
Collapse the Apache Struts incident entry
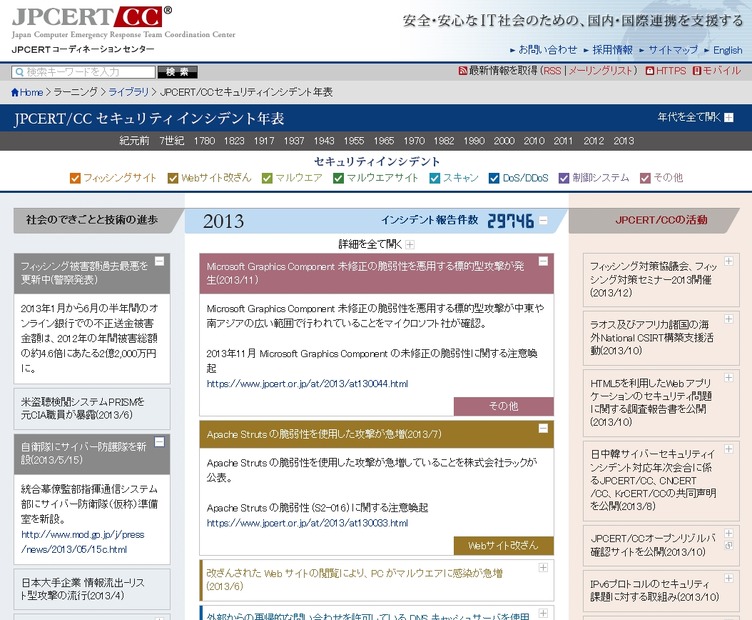pyautogui.click(x=543, y=428)
